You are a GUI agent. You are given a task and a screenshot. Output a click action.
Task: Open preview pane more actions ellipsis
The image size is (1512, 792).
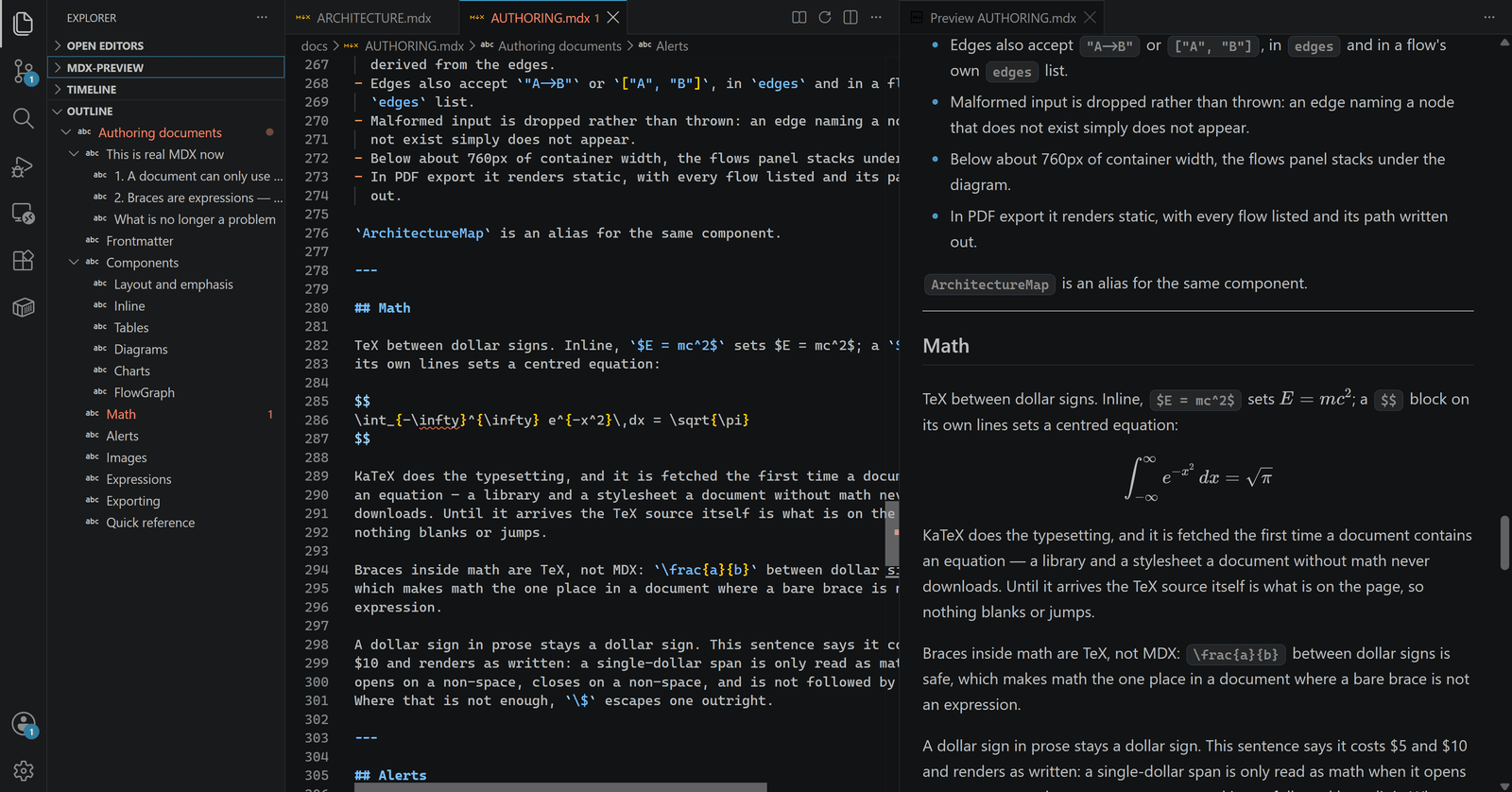pyautogui.click(x=1489, y=18)
